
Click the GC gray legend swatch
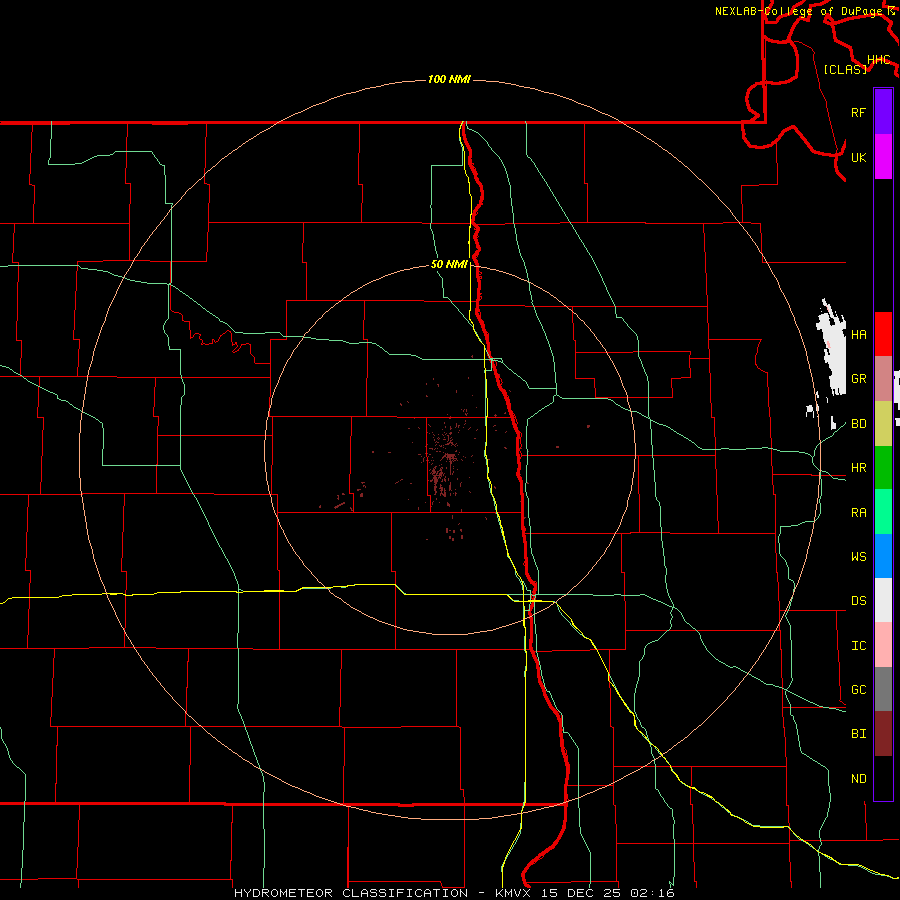pyautogui.click(x=883, y=689)
